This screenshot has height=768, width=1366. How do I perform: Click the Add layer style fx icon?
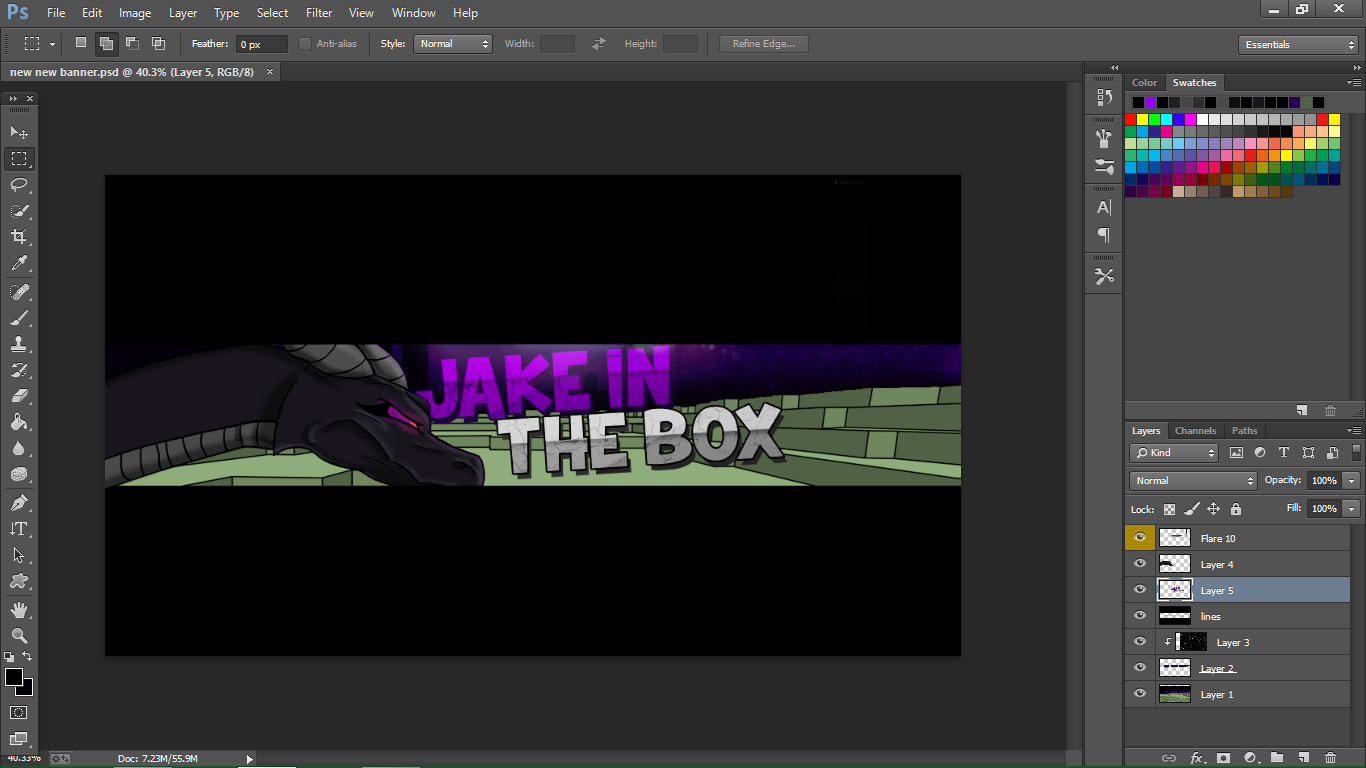pos(1196,758)
